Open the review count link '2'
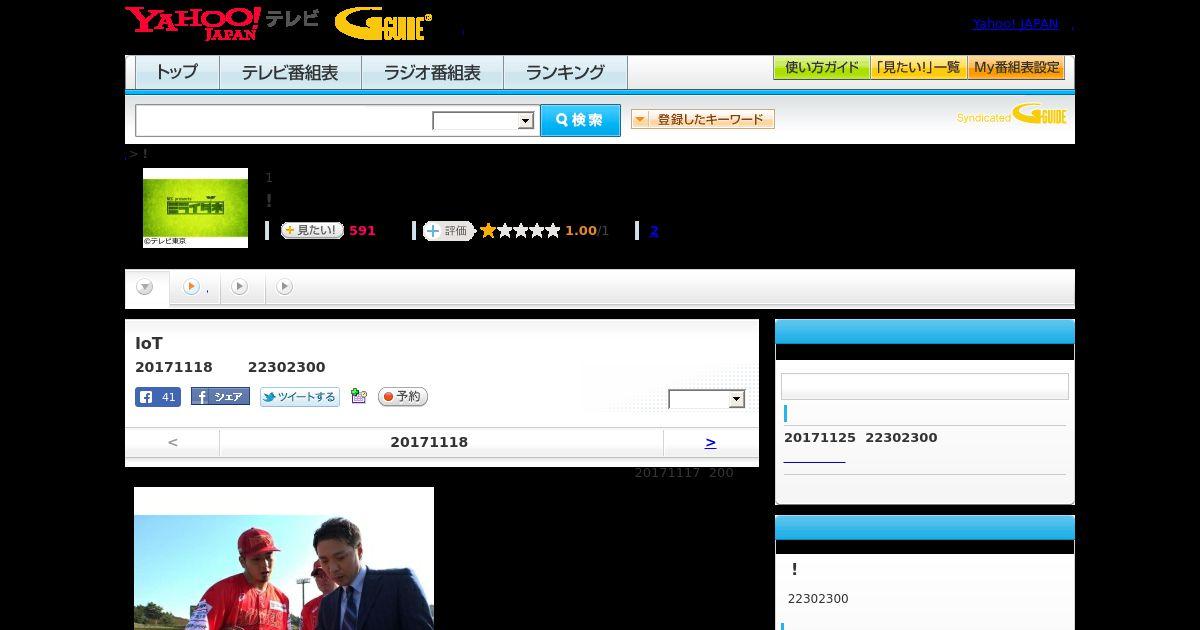 [654, 231]
